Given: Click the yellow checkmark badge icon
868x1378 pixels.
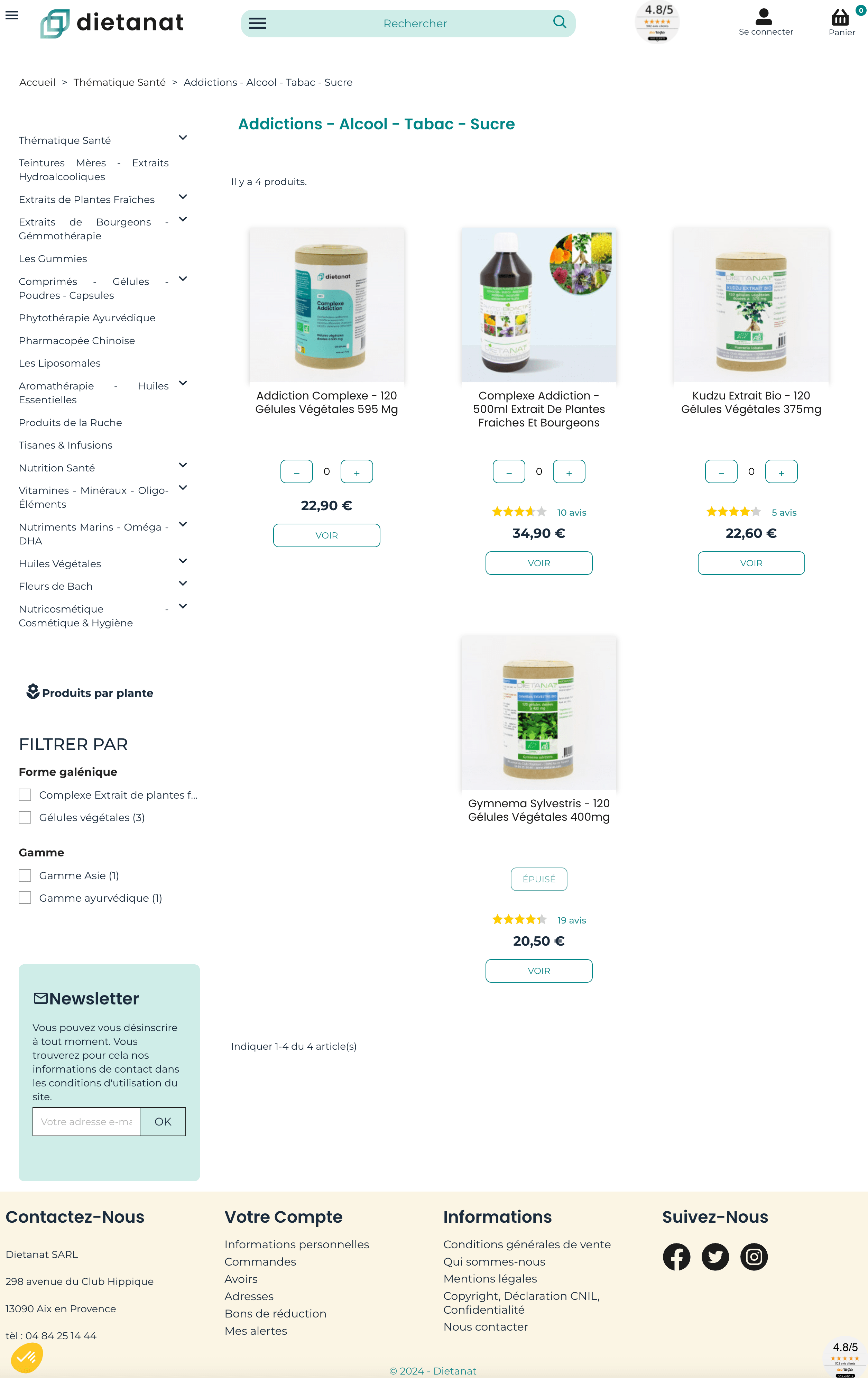Looking at the screenshot, I should [26, 1357].
